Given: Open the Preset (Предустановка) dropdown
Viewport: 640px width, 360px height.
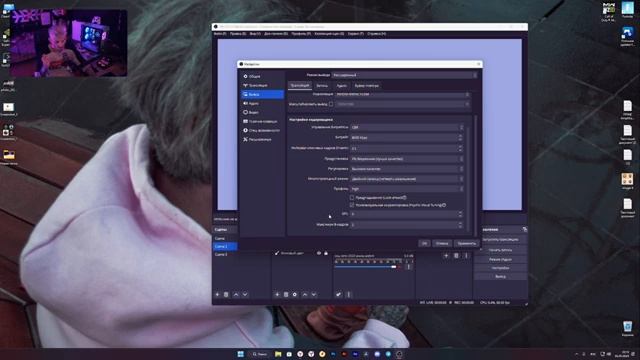Looking at the screenshot, I should click(x=407, y=159).
